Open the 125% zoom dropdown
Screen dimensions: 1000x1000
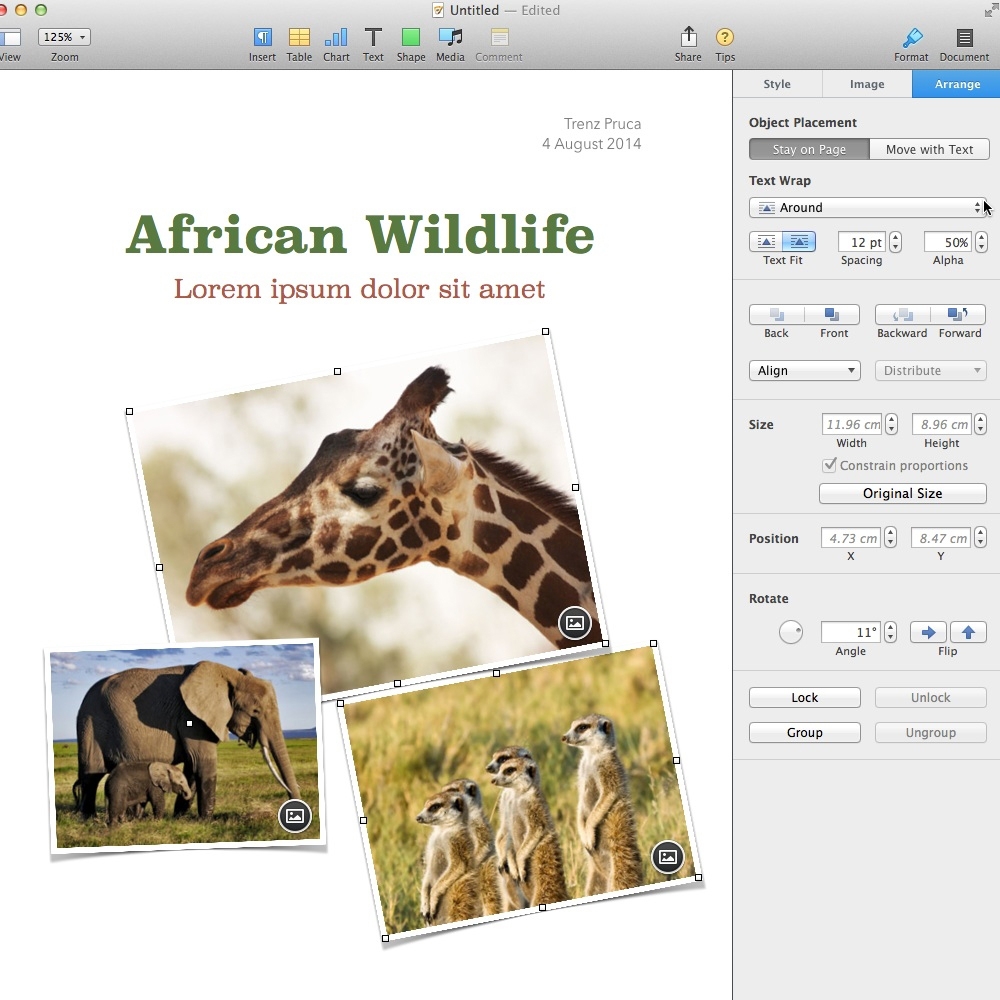pos(65,37)
